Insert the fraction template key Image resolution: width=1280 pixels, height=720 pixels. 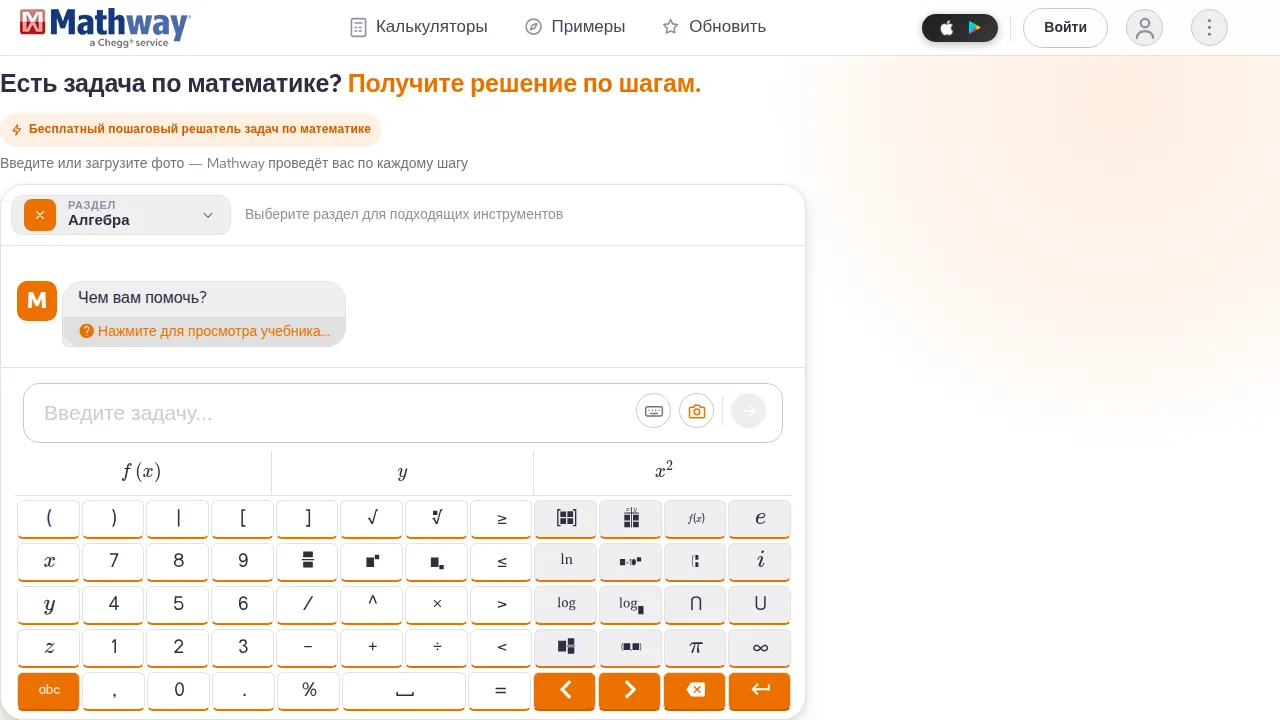[x=308, y=562]
